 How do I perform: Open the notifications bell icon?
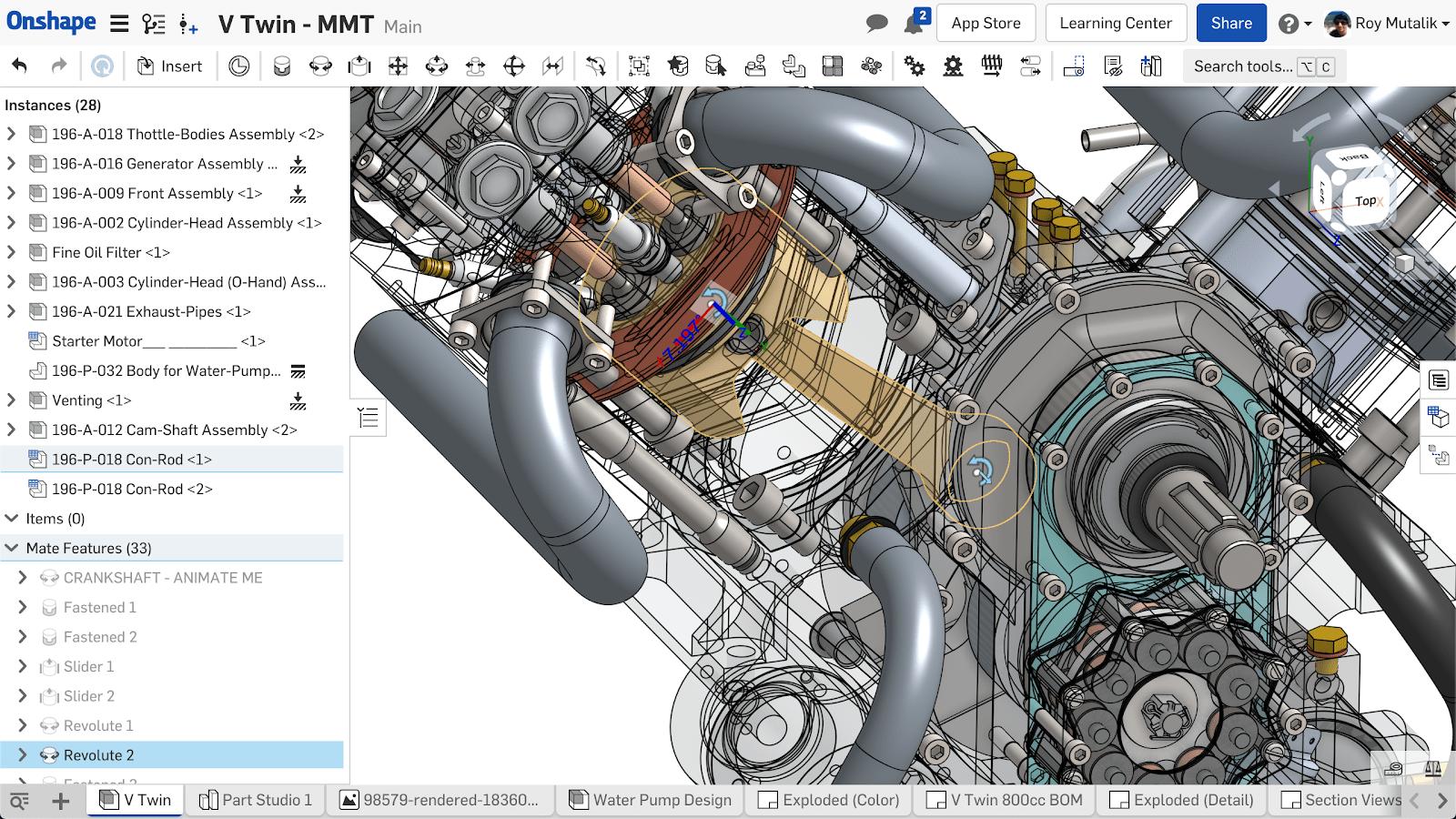914,24
